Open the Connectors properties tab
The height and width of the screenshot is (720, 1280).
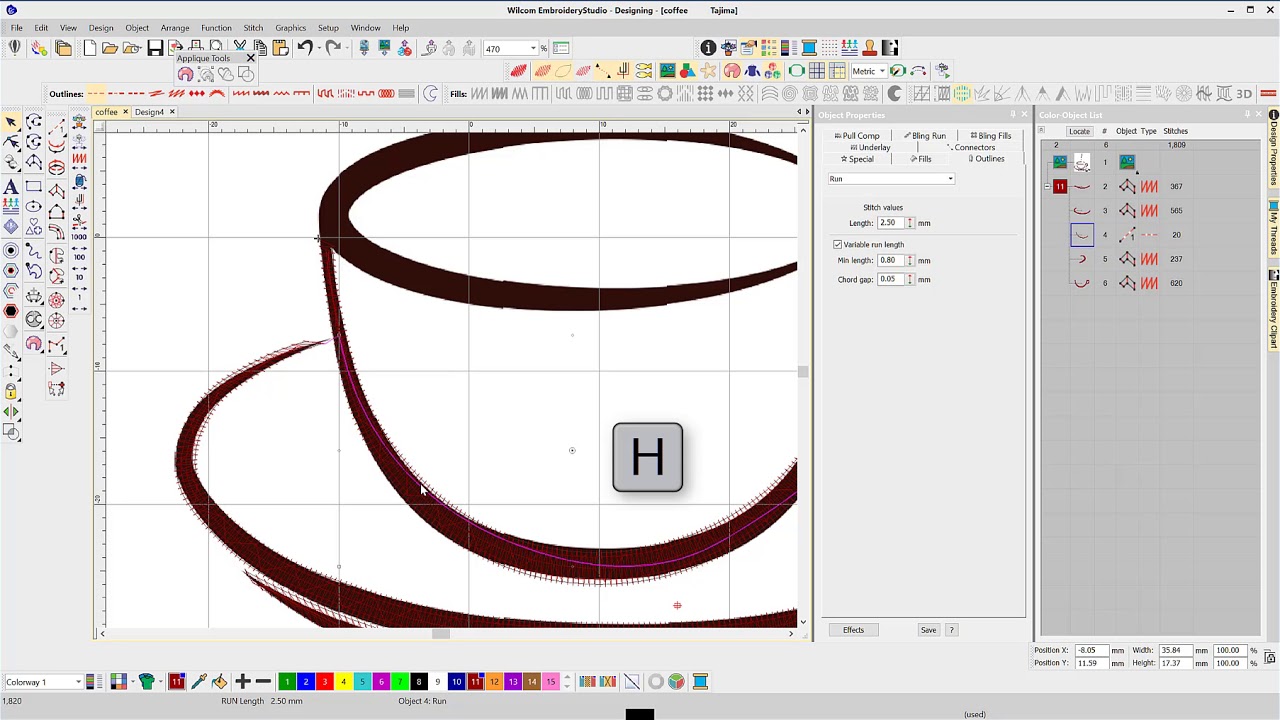point(971,148)
